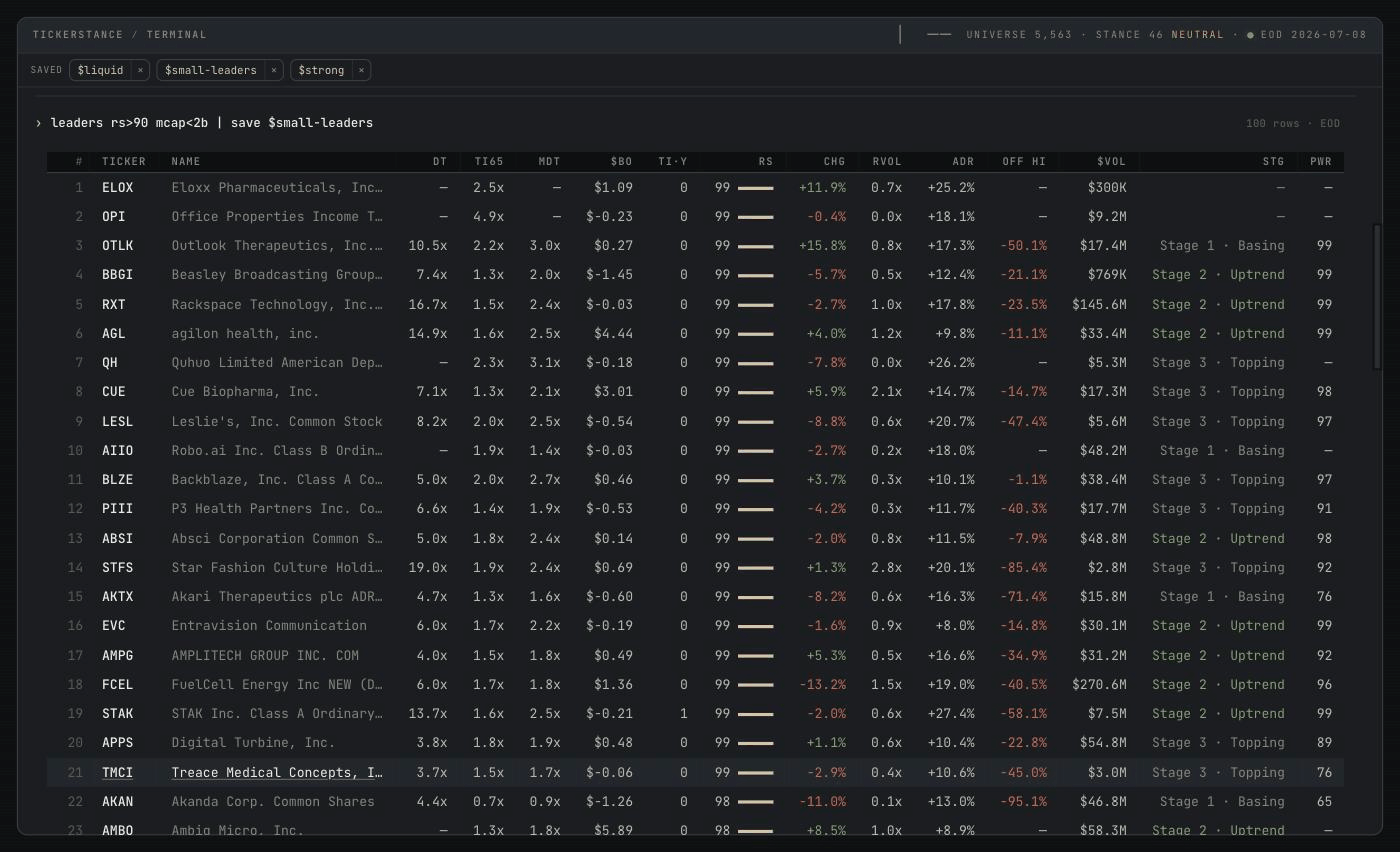Image resolution: width=1400 pixels, height=852 pixels.
Task: Open Treace Medical Concepts name link
Action: [277, 772]
